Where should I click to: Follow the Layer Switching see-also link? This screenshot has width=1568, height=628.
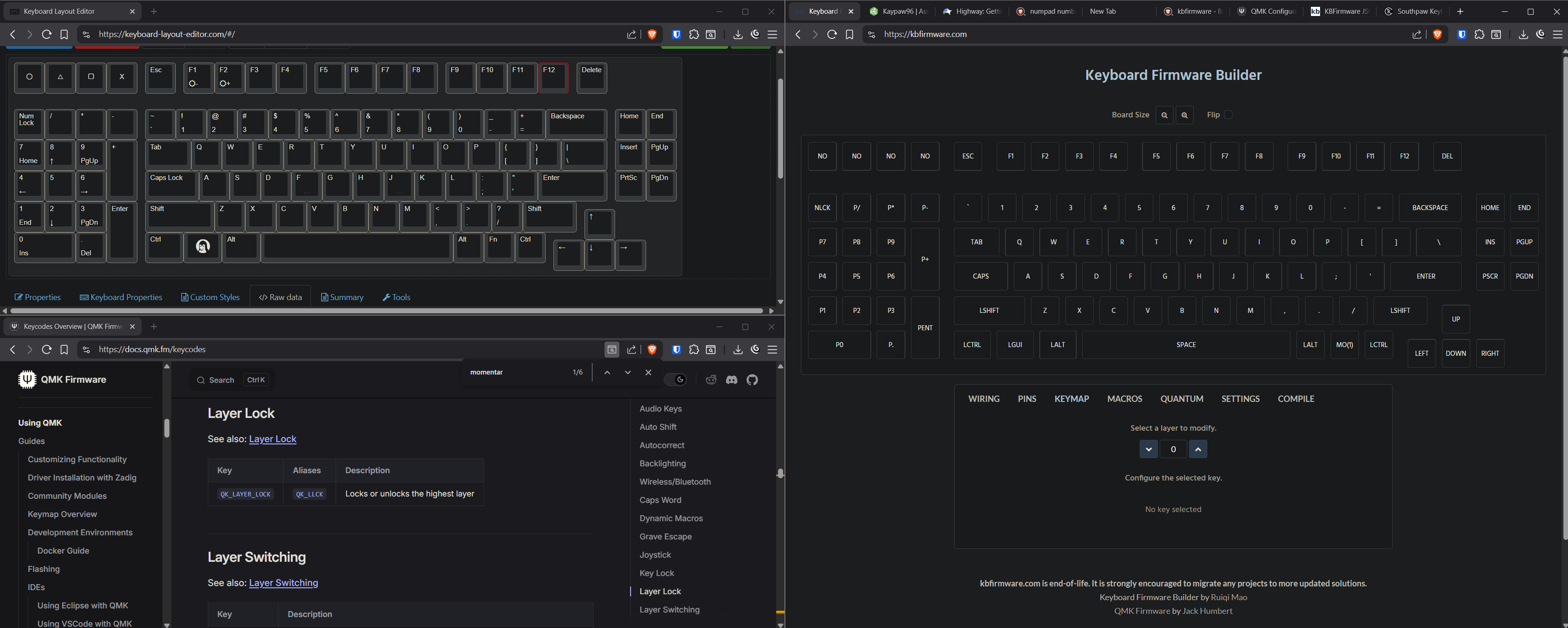tap(284, 583)
